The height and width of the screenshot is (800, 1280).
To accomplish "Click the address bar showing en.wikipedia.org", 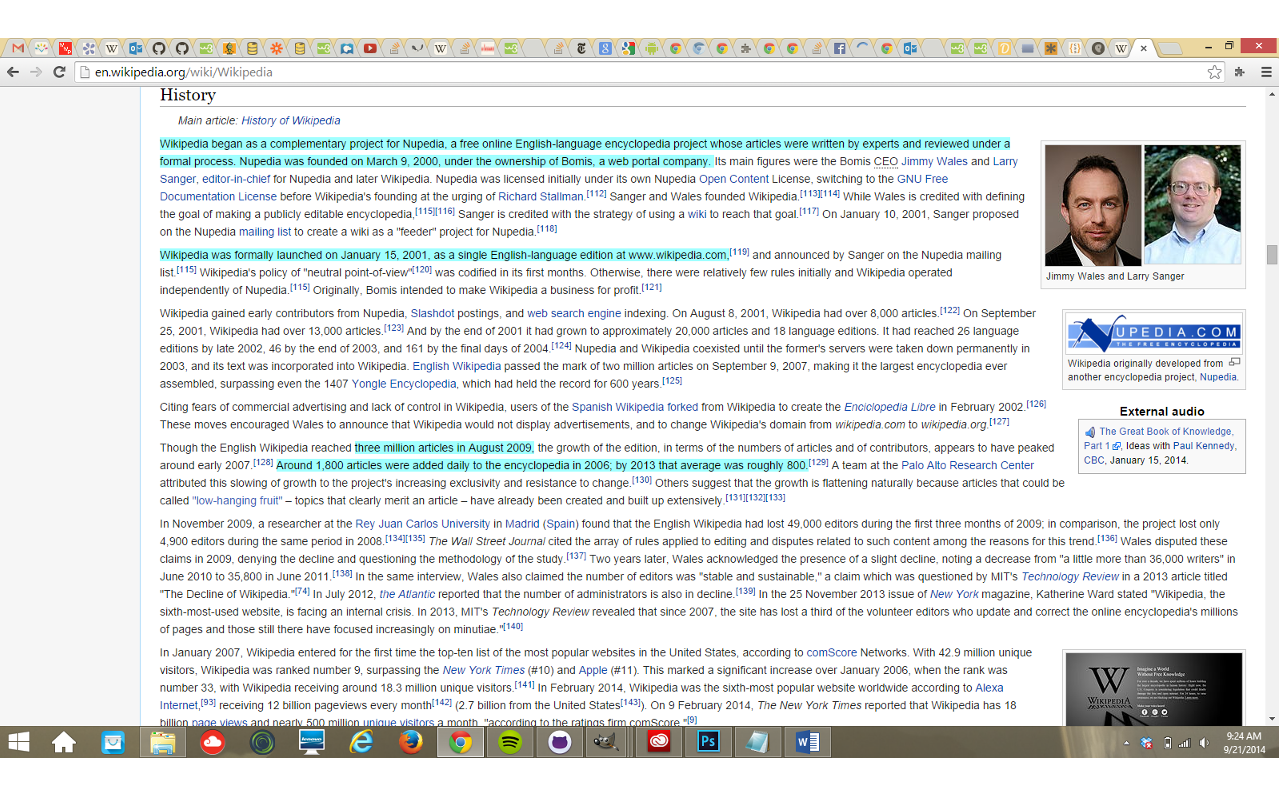I will pos(640,72).
